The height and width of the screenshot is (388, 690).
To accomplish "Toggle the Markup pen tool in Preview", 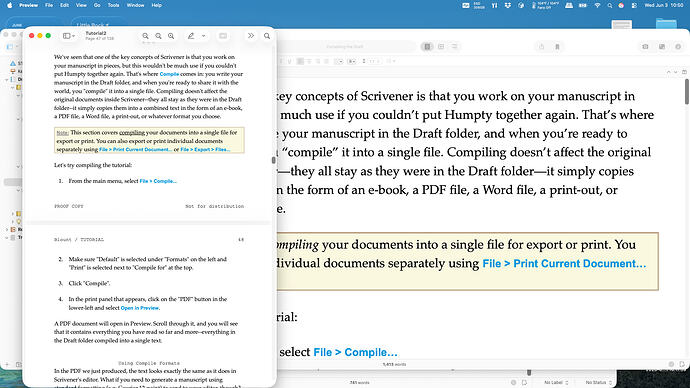I will pyautogui.click(x=191, y=36).
